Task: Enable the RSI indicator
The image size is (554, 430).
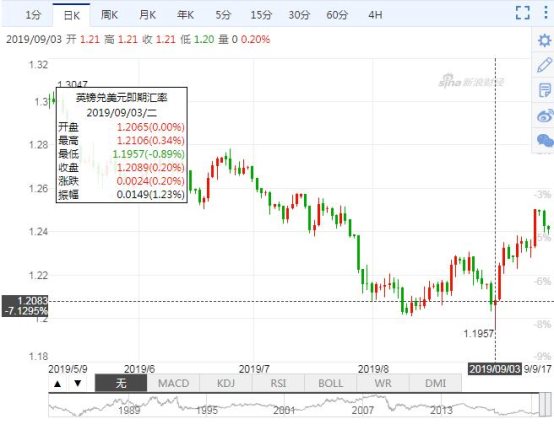Action: [278, 383]
